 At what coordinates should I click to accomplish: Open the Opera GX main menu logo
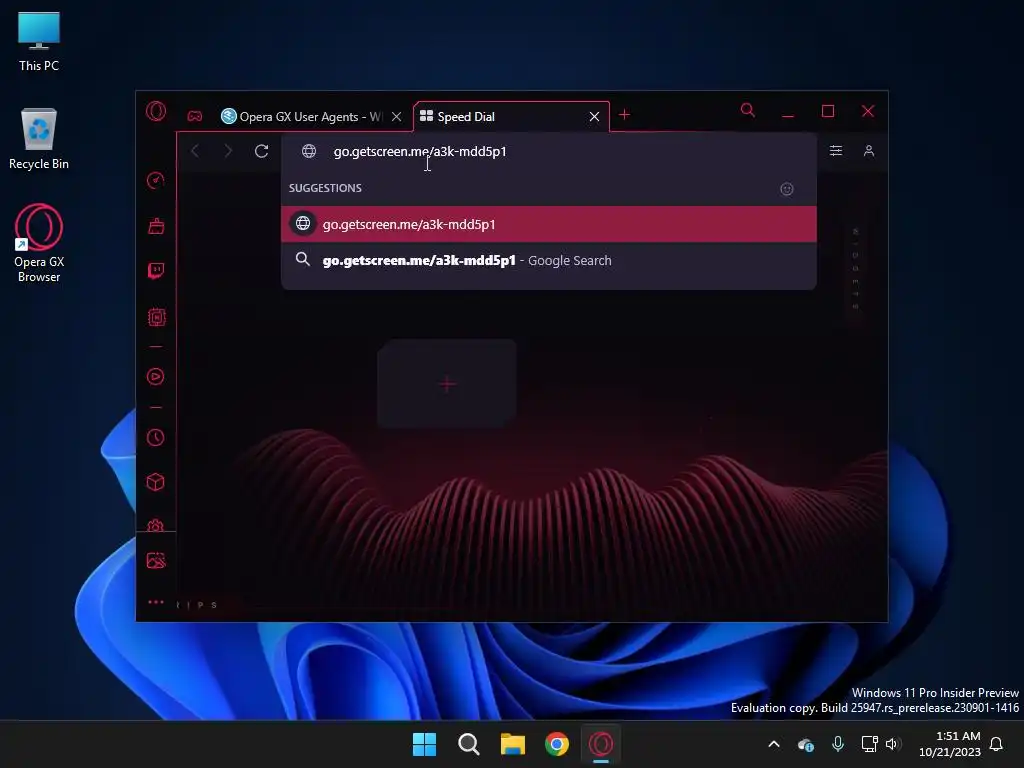[x=156, y=112]
